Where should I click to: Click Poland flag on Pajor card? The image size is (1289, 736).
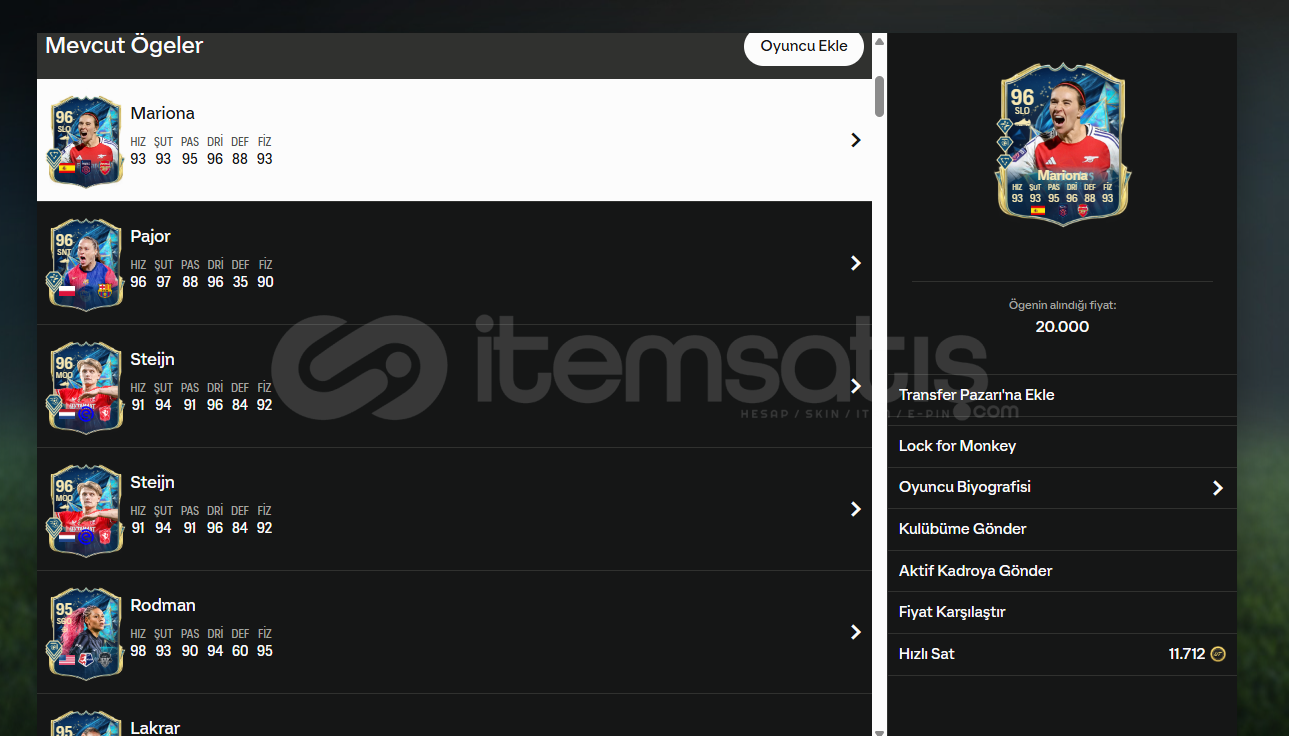(67, 292)
